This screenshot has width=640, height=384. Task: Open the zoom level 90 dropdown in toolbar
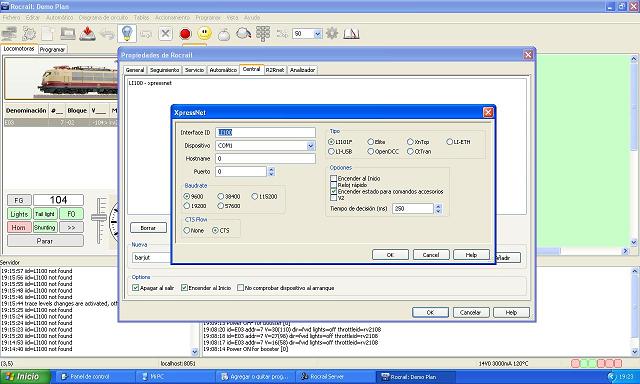(x=318, y=34)
